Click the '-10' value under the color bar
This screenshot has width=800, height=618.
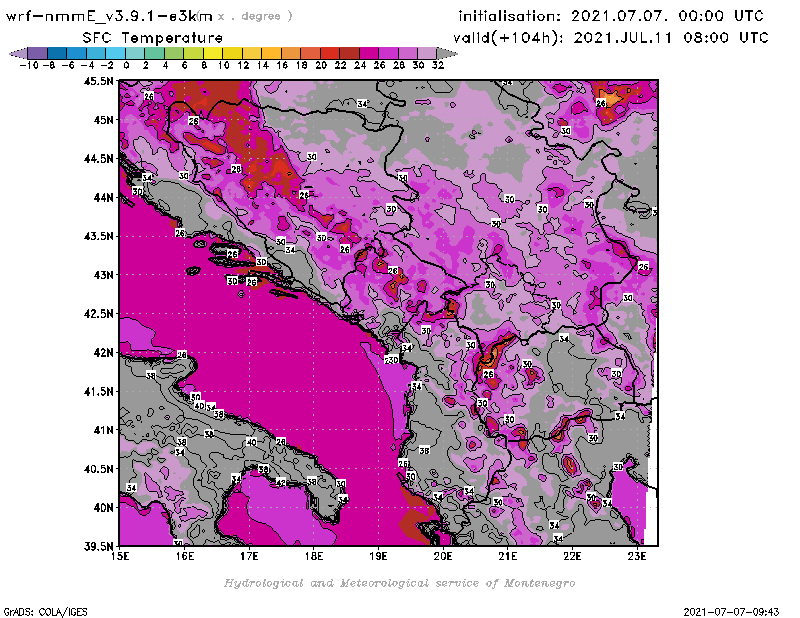[x=29, y=65]
